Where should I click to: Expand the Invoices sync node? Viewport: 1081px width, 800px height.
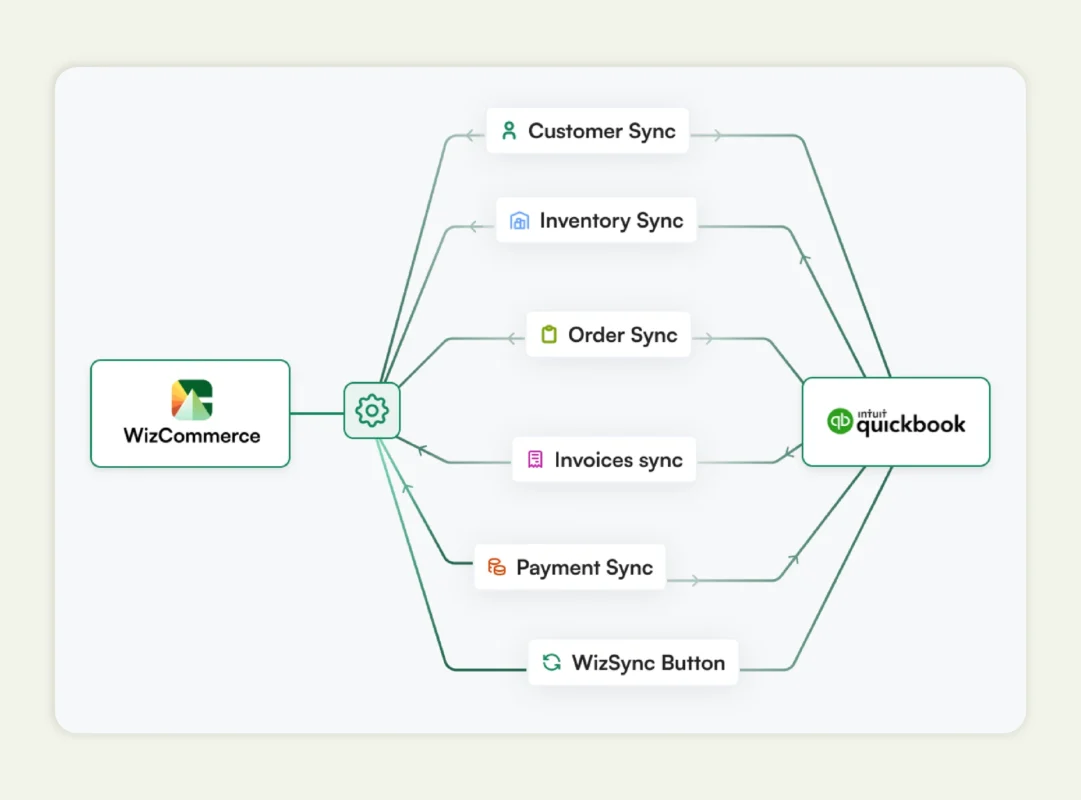pos(604,459)
